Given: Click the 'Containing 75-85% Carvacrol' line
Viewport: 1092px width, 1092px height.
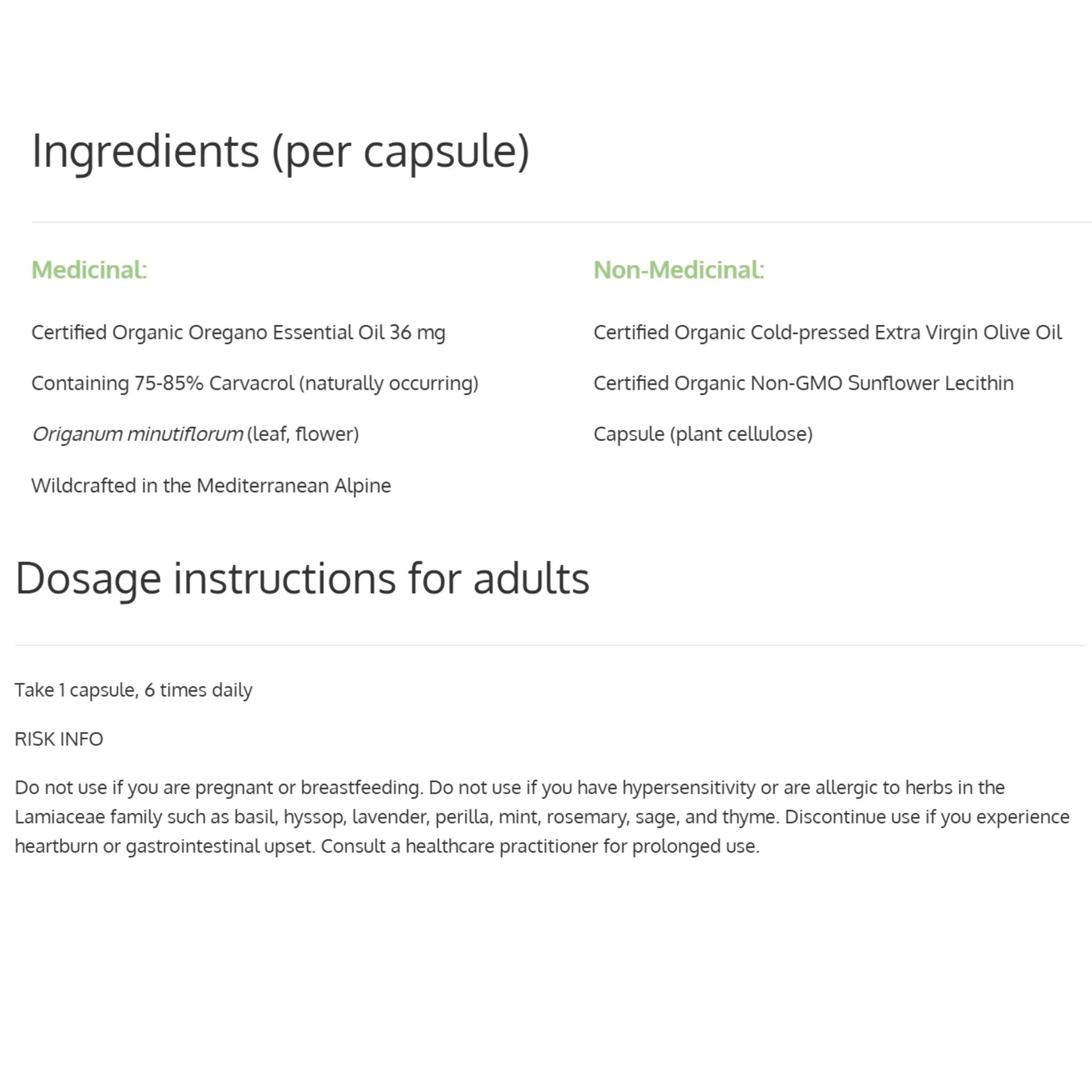Looking at the screenshot, I should pyautogui.click(x=255, y=384).
